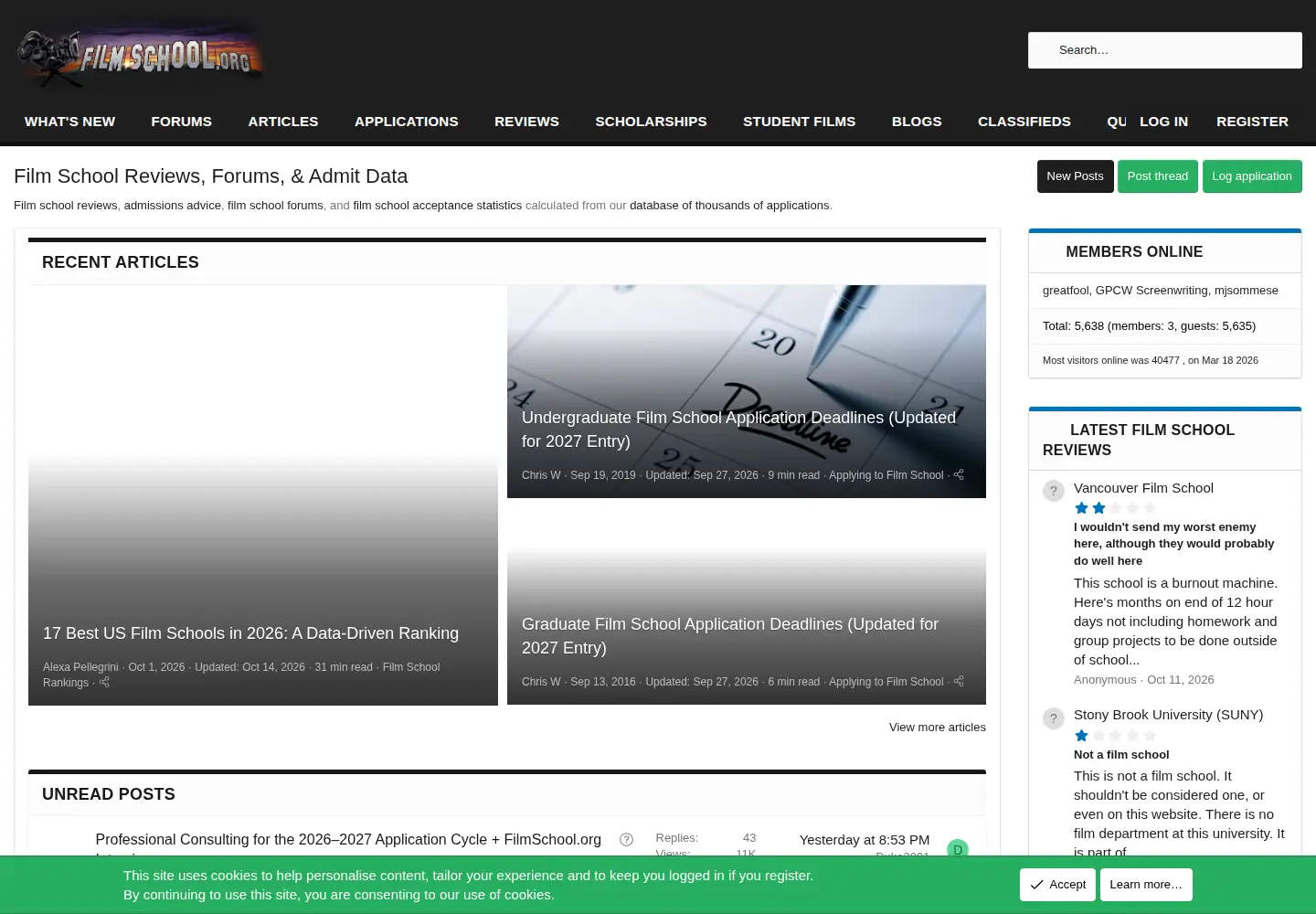Click the New Posts button
1316x914 pixels.
(x=1075, y=176)
